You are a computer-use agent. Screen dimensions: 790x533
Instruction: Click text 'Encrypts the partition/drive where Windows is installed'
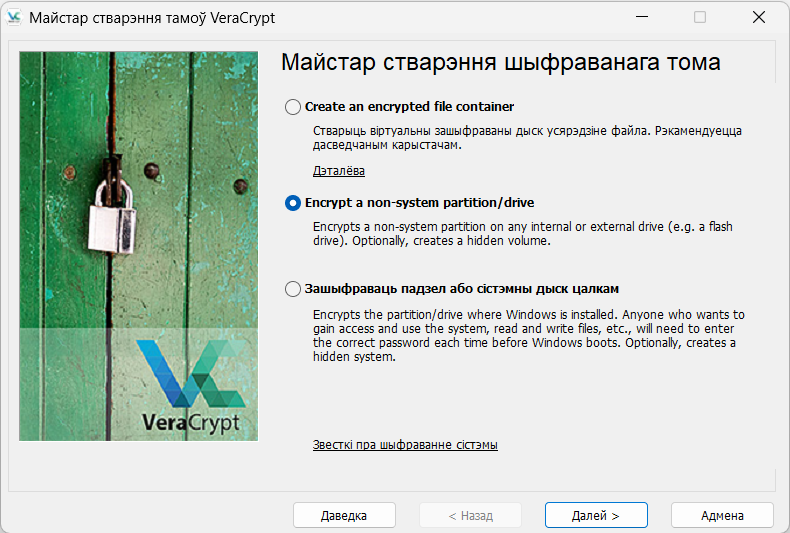click(x=466, y=315)
